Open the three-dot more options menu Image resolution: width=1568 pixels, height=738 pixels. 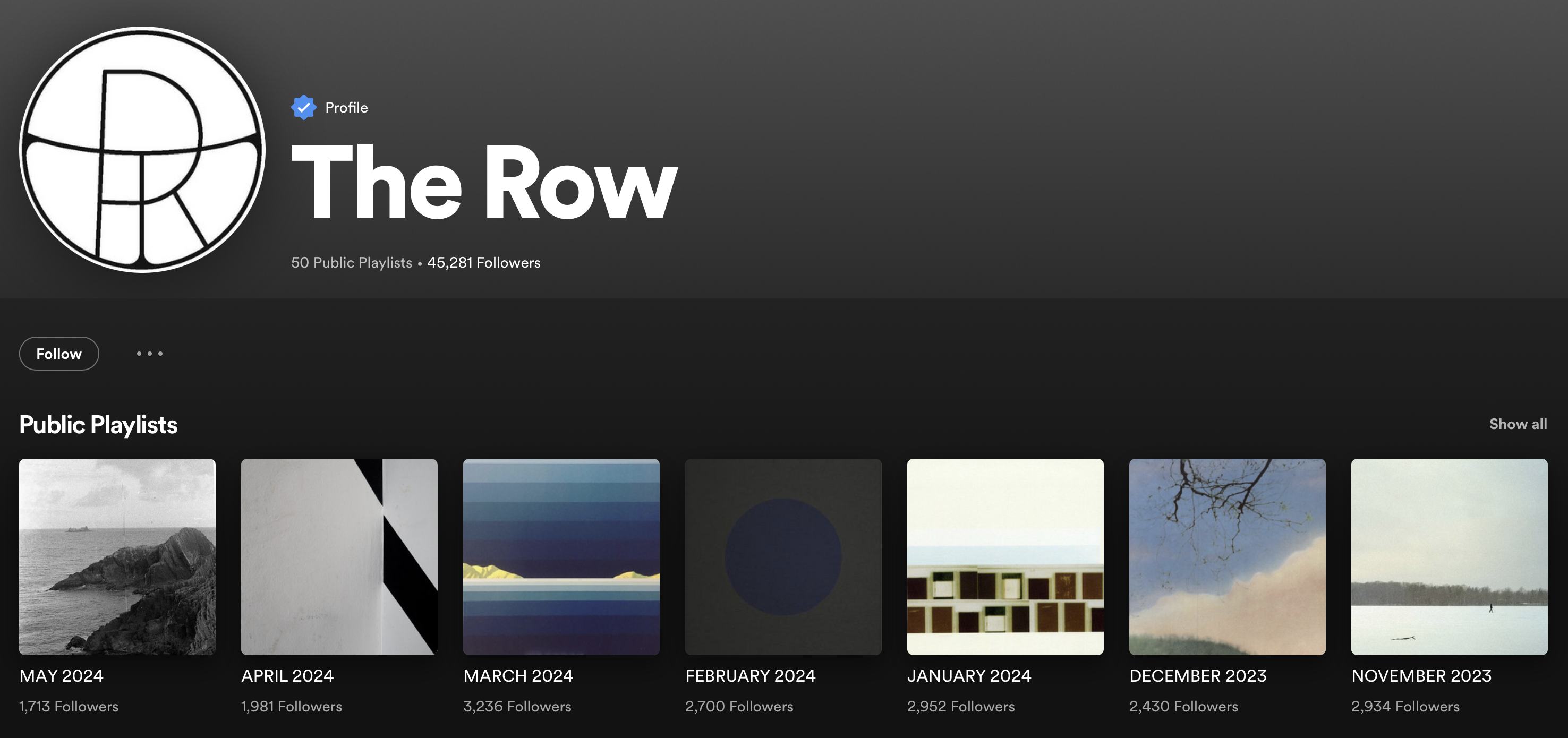(x=149, y=354)
